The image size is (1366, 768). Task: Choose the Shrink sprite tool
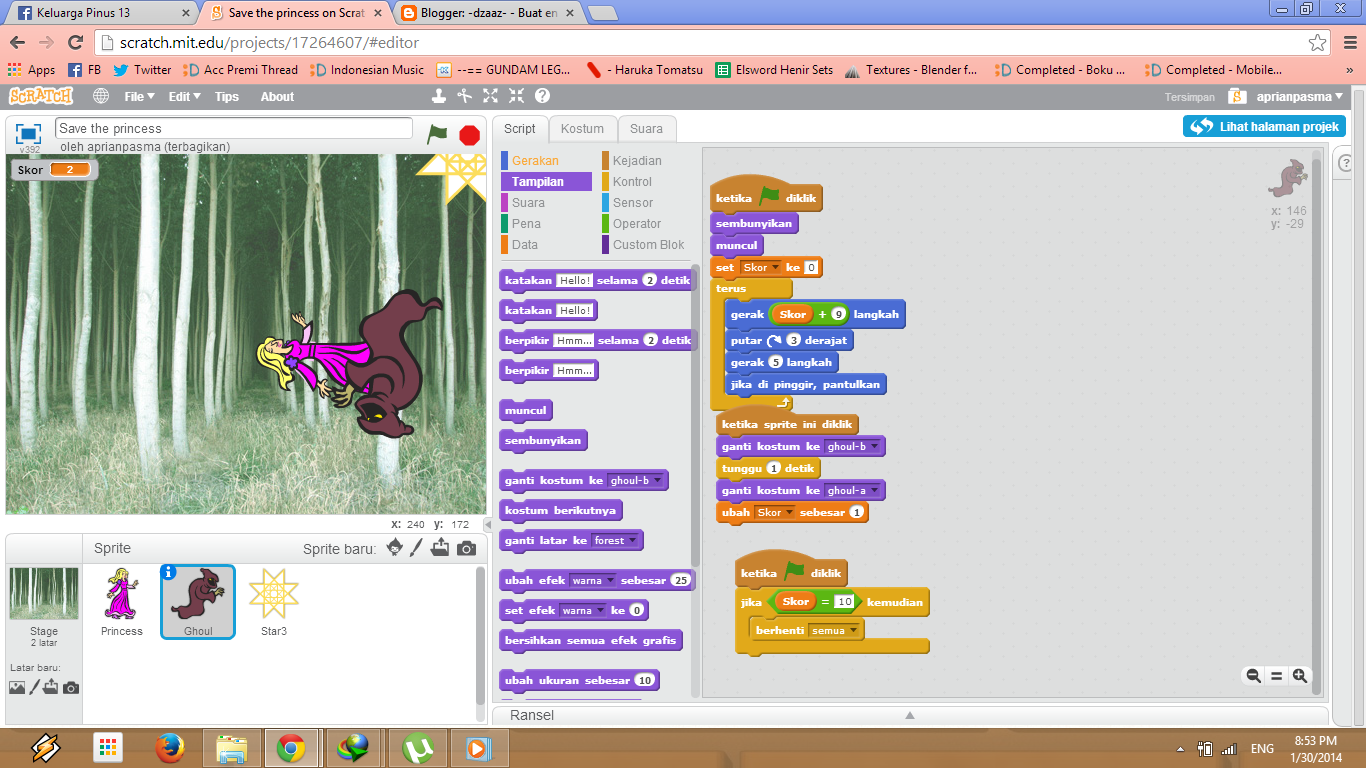point(516,96)
